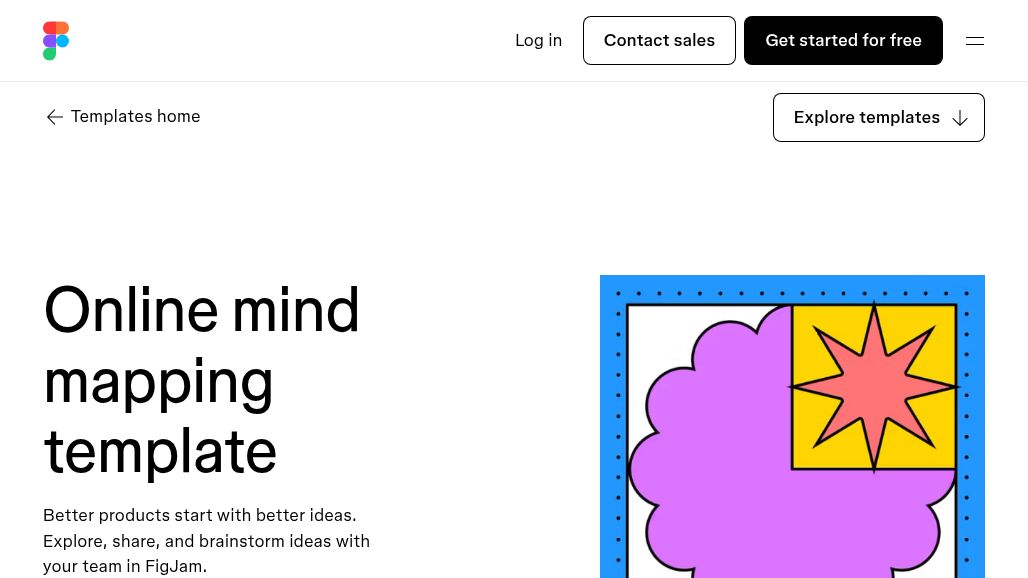
Task: Click the Figma logo icon
Action: click(x=56, y=40)
